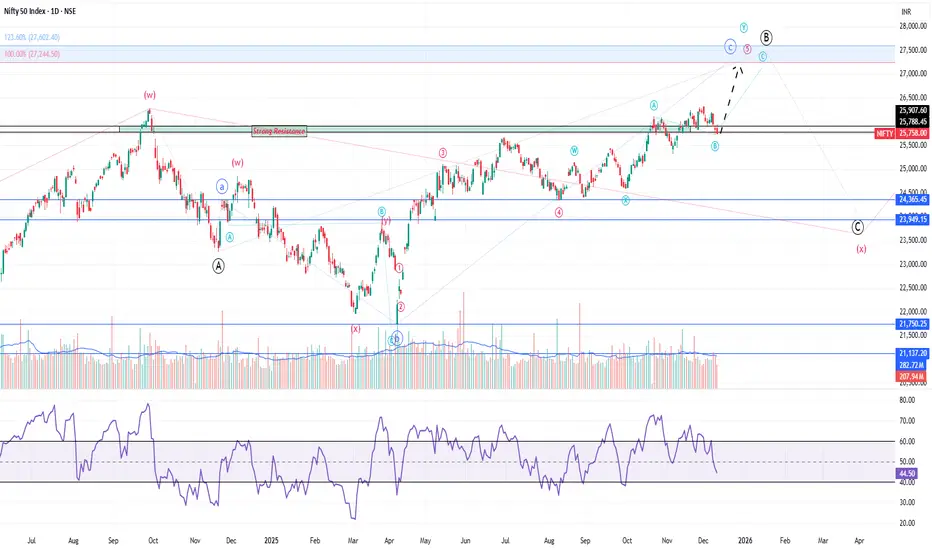The height and width of the screenshot is (550, 932).
Task: Click the 2026 label on time axis
Action: [x=745, y=540]
